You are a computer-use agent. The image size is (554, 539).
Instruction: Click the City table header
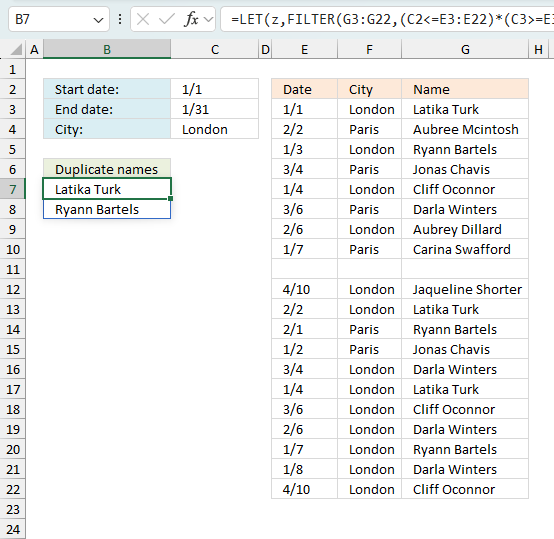coord(369,89)
